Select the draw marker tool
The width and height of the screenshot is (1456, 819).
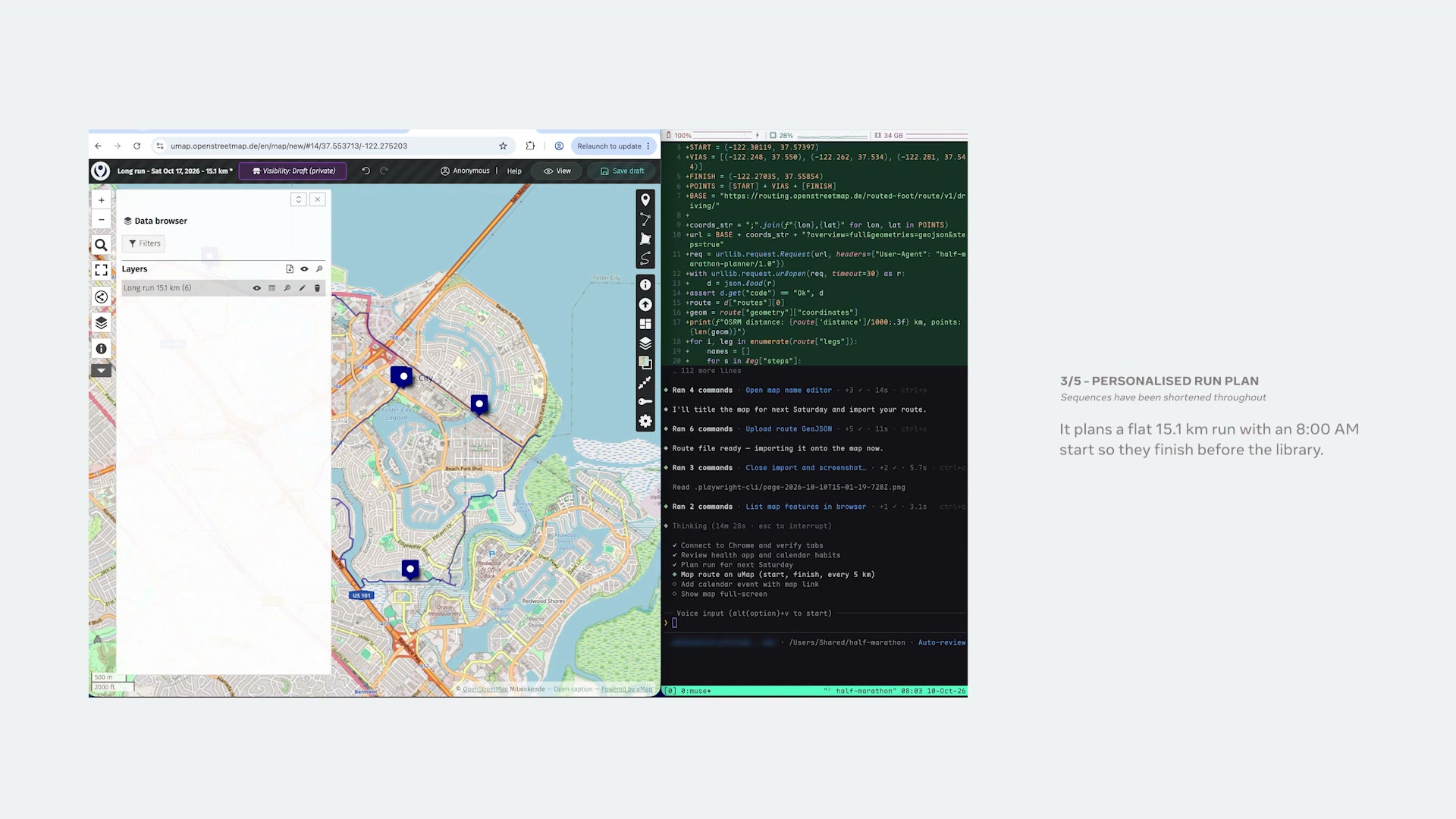(x=645, y=199)
